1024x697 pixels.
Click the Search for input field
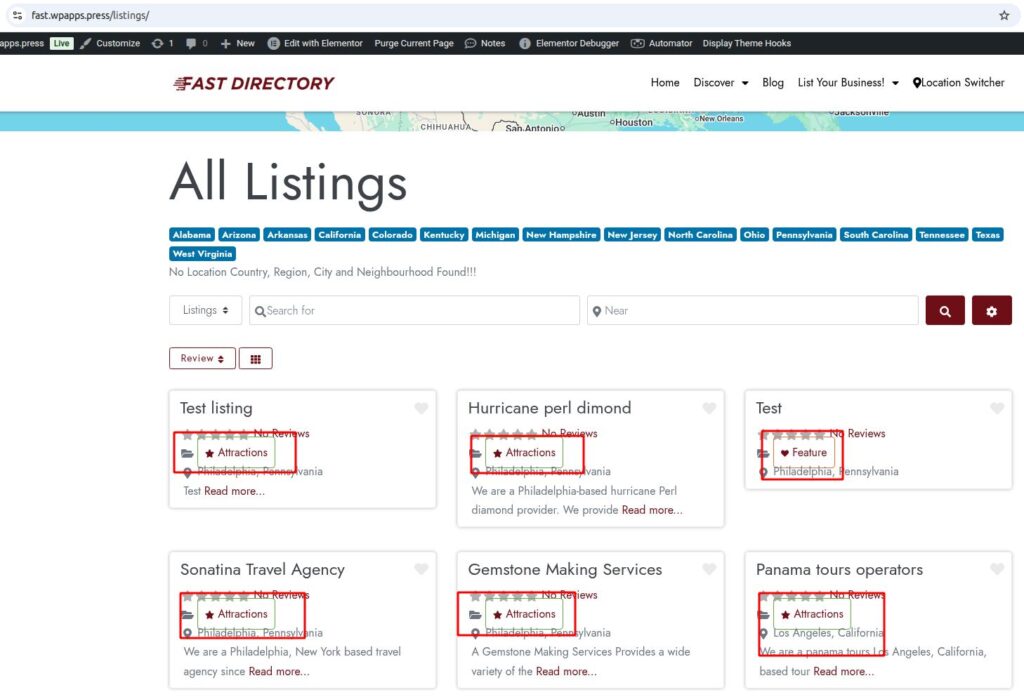click(414, 311)
